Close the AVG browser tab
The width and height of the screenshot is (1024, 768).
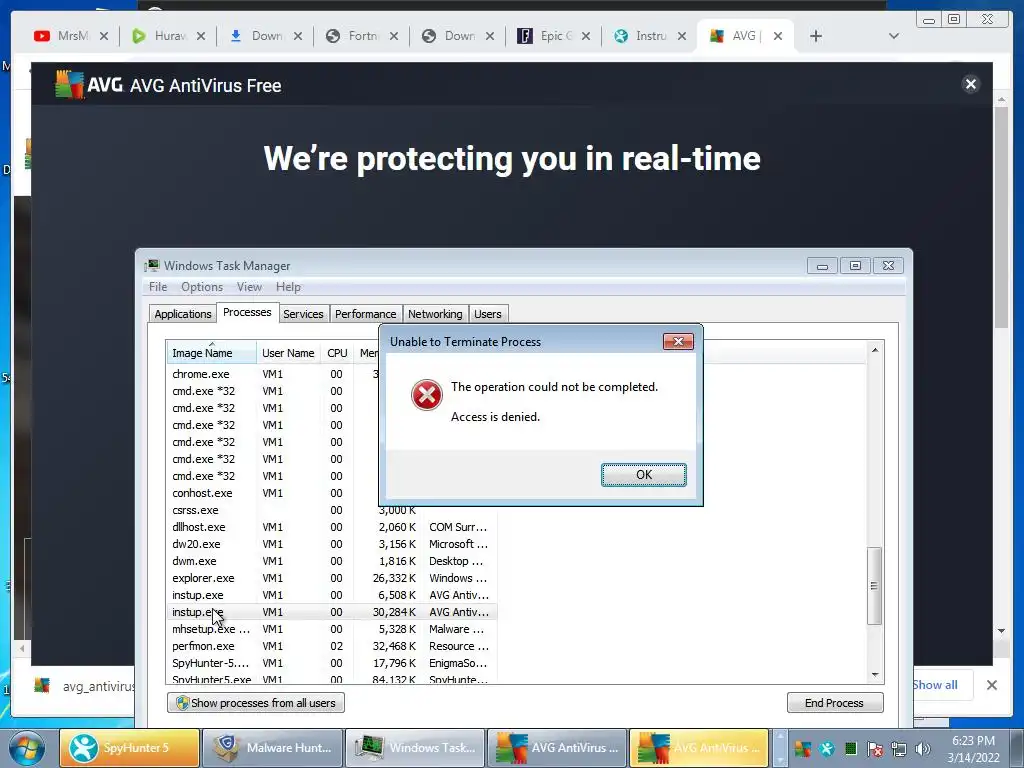click(x=778, y=36)
